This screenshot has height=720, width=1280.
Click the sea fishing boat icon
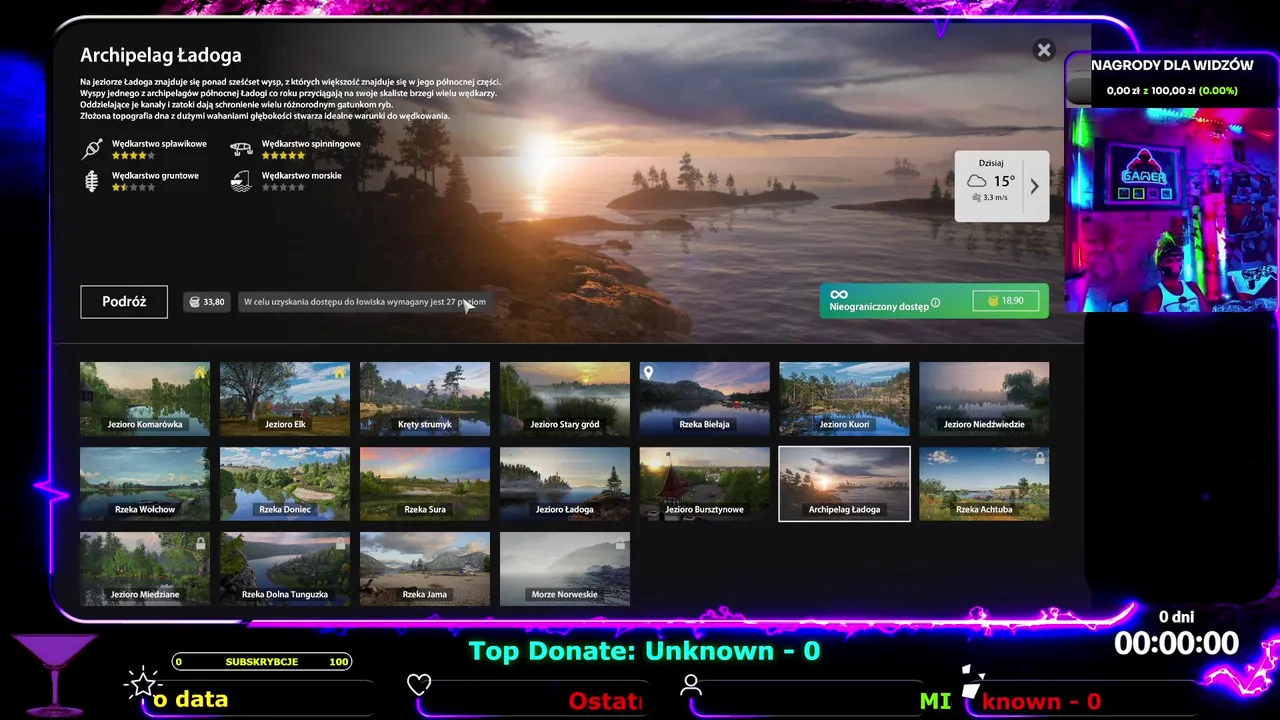(241, 181)
